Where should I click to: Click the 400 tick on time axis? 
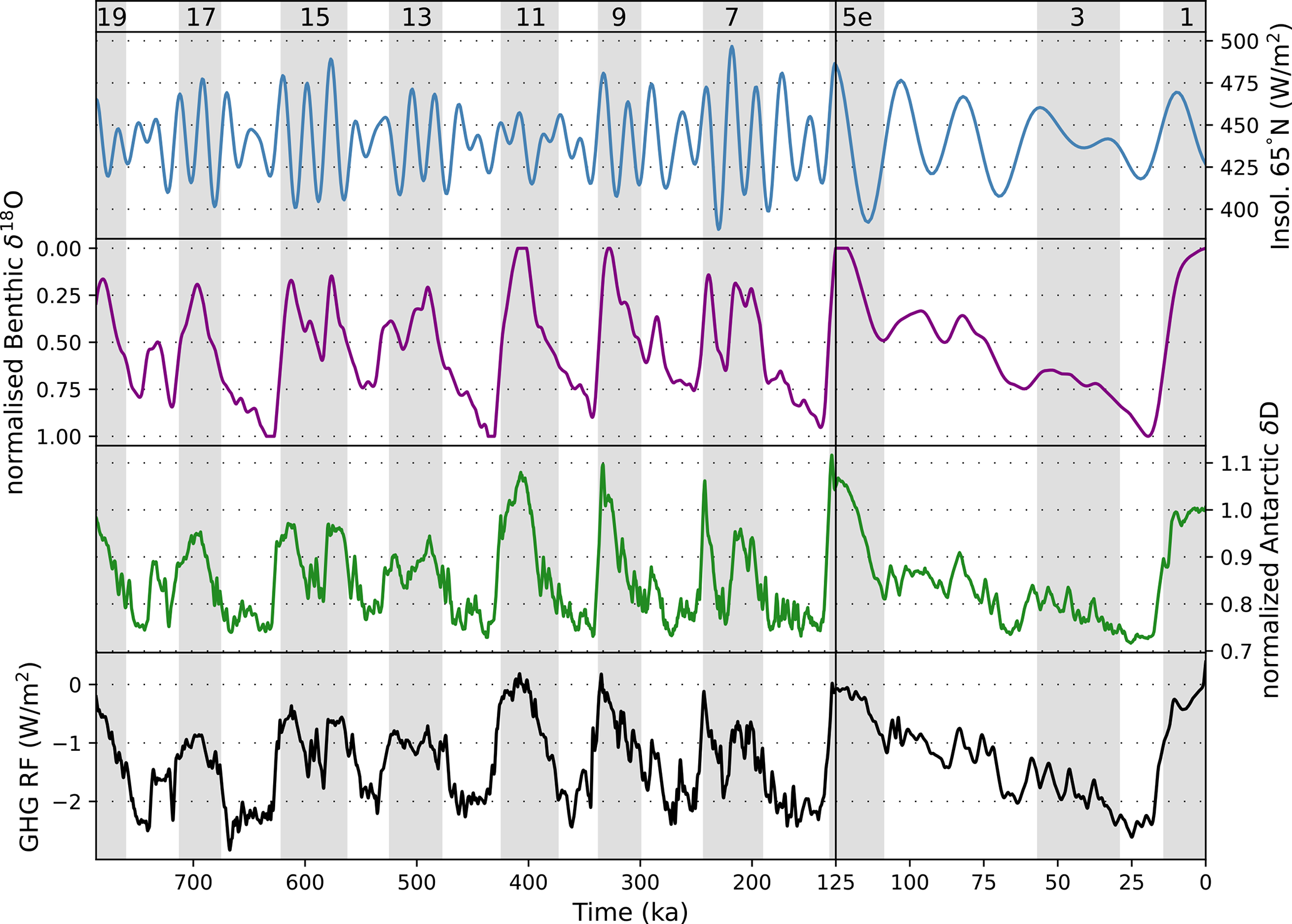click(x=528, y=882)
